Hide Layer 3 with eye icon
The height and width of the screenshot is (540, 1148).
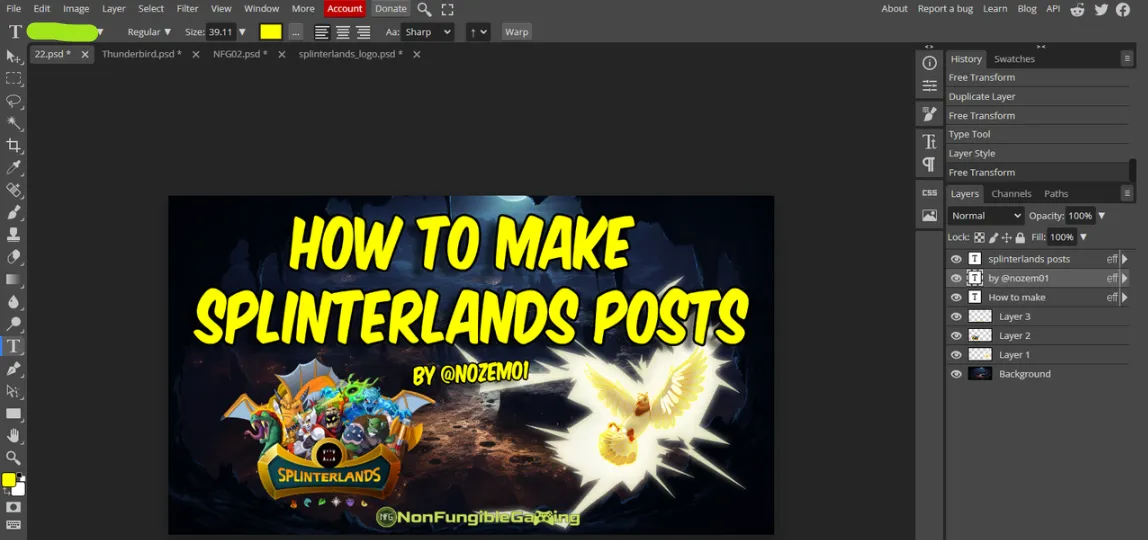955,316
